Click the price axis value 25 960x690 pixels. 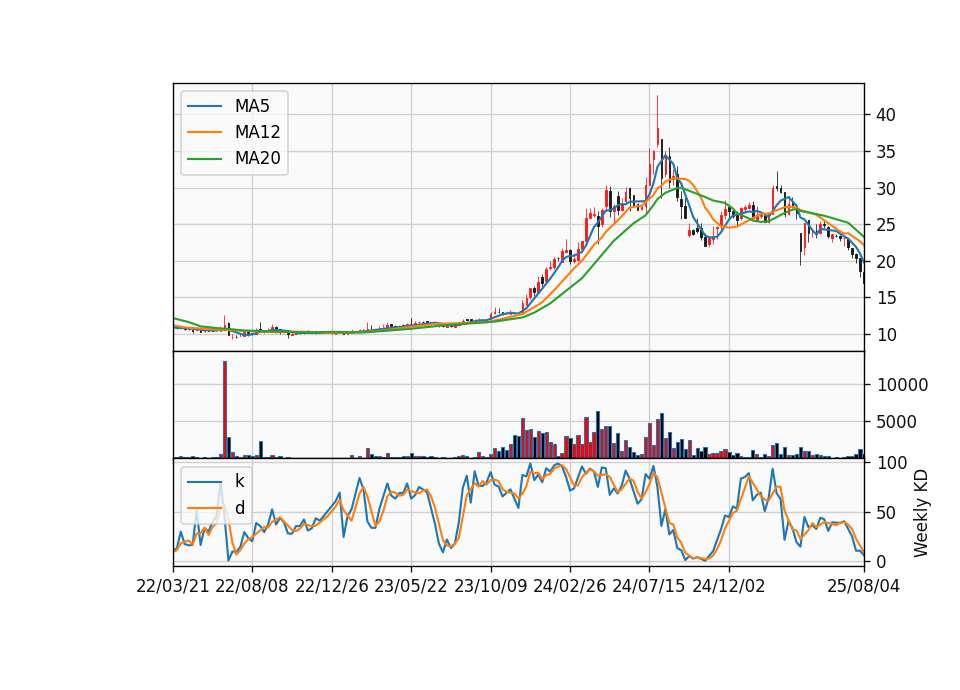pyautogui.click(x=886, y=225)
